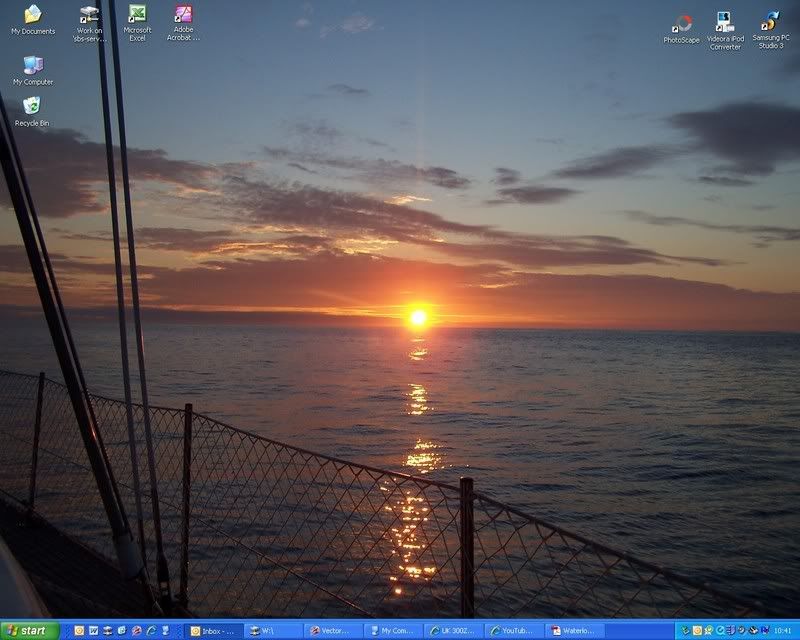The width and height of the screenshot is (800, 640).
Task: Click the clock showing 10:41
Action: click(783, 630)
